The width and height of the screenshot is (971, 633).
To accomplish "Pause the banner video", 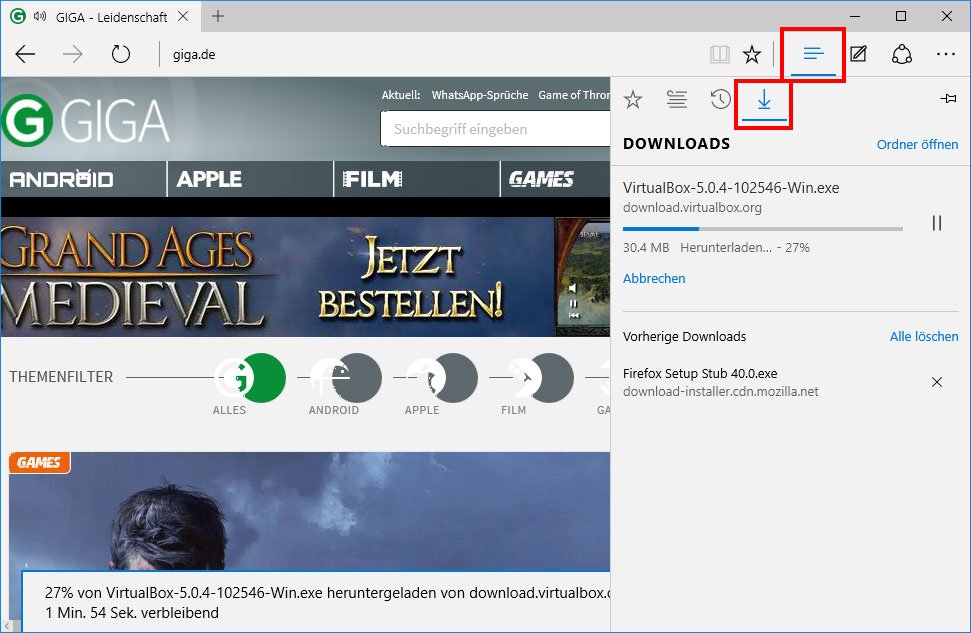I will coord(573,303).
